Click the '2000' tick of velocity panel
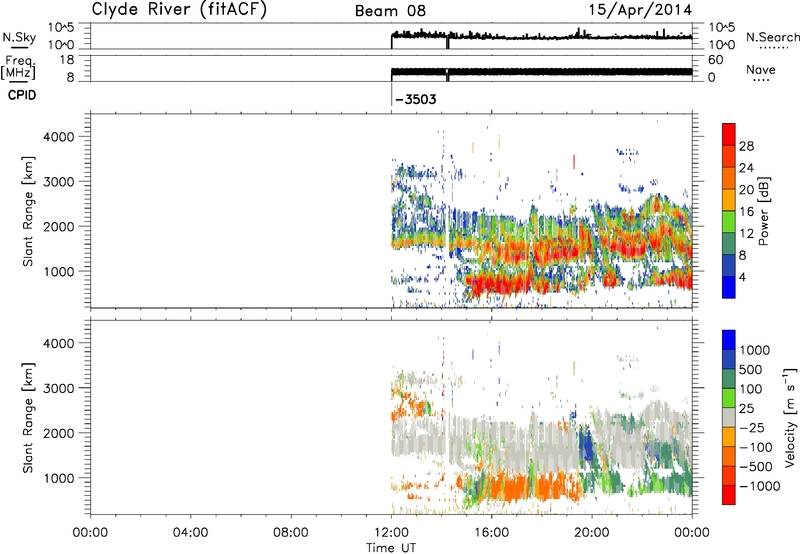 (59, 433)
